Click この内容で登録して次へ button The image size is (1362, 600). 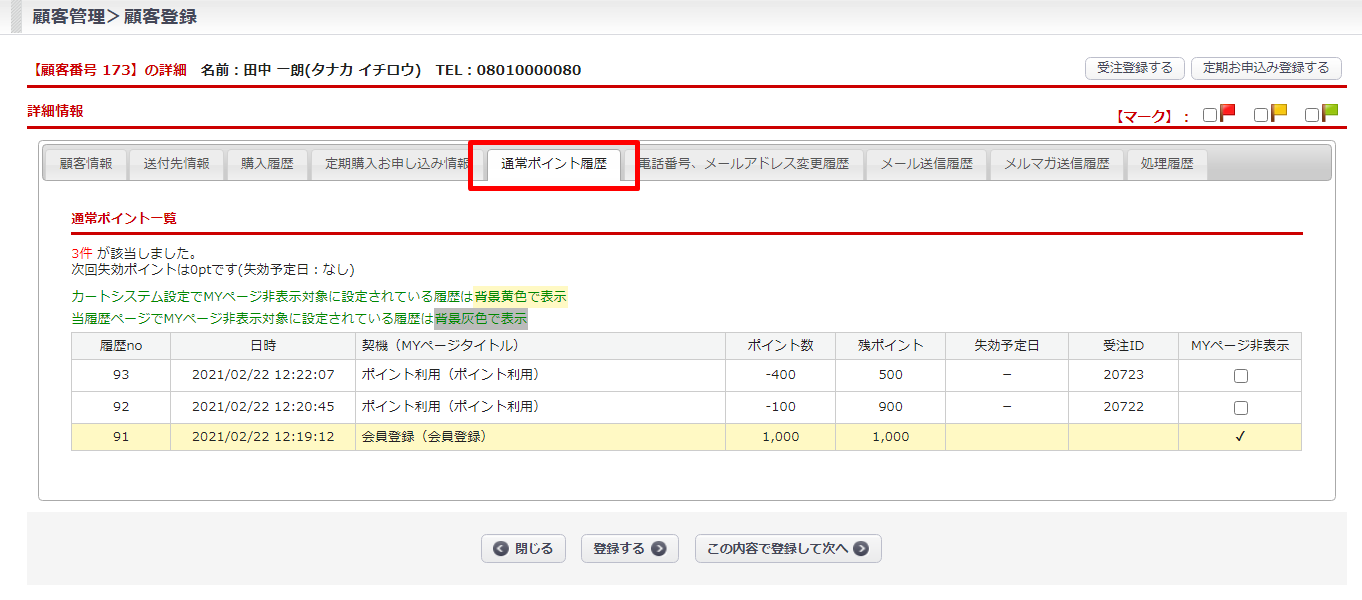click(x=788, y=549)
